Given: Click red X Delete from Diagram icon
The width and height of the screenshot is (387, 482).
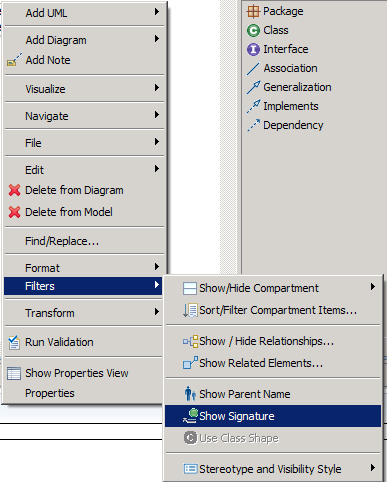Looking at the screenshot, I should pos(14,190).
